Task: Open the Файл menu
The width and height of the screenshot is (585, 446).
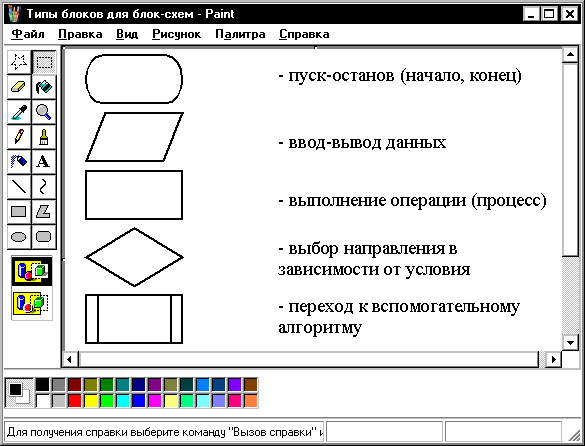Action: pos(28,34)
